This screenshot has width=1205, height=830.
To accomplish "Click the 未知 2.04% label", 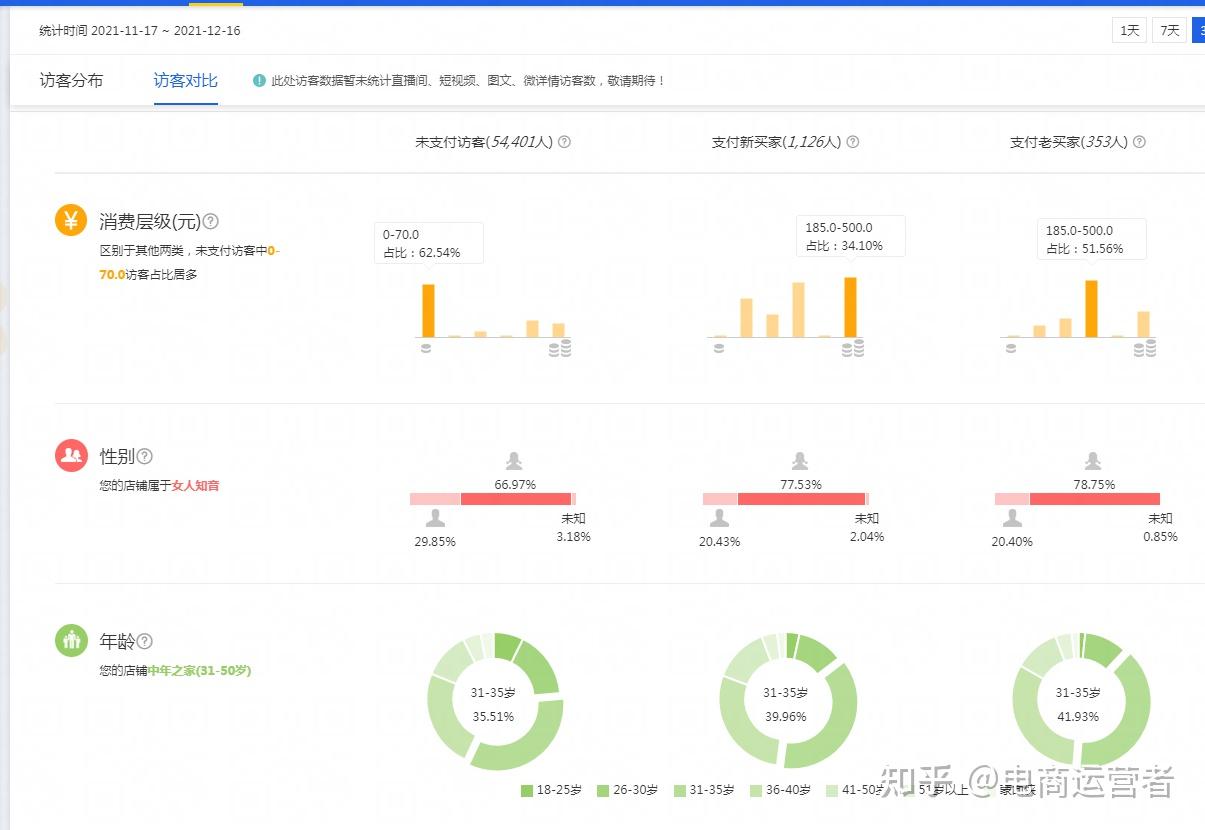I will 867,527.
